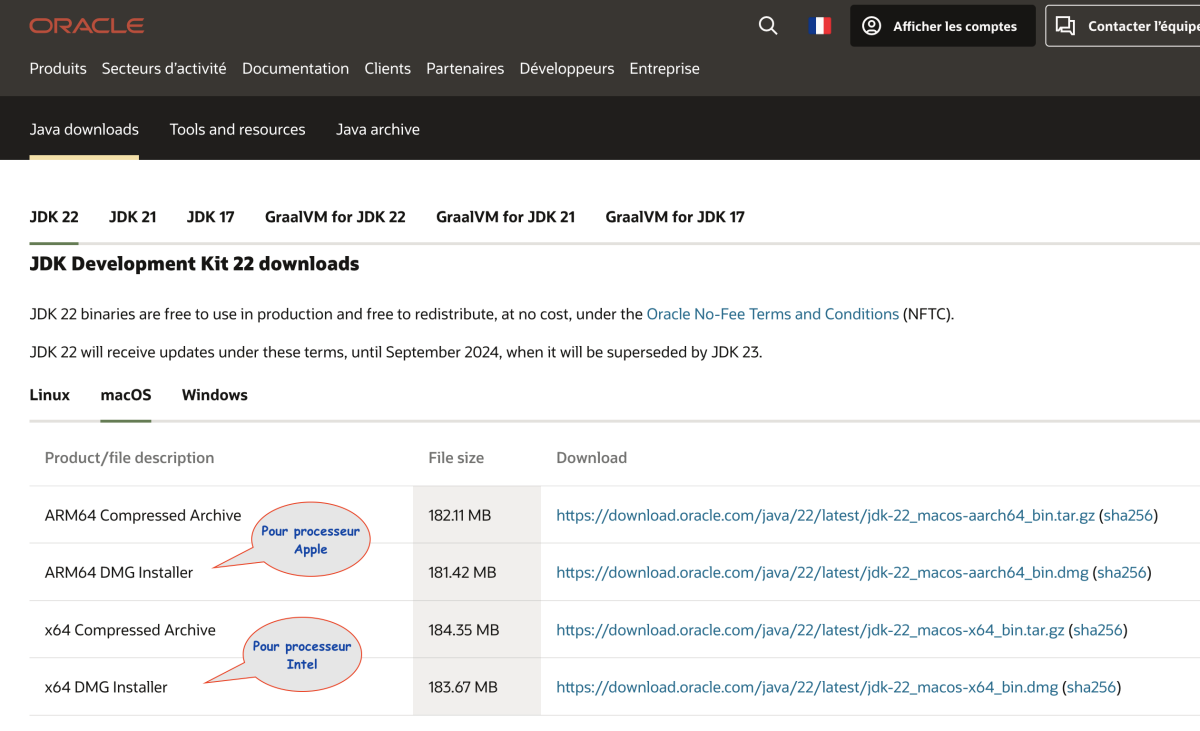1200x731 pixels.
Task: Switch to the Linux platform tab
Action: pyautogui.click(x=50, y=395)
